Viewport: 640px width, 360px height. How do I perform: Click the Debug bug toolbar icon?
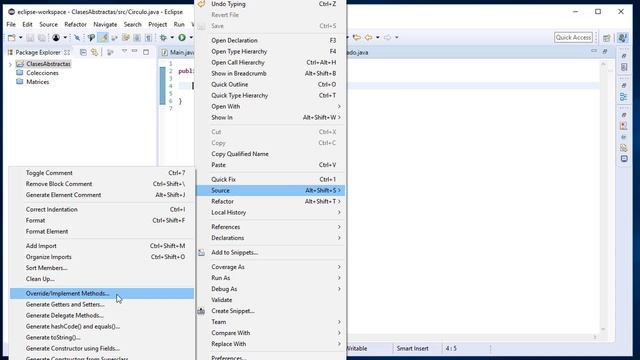tap(163, 38)
